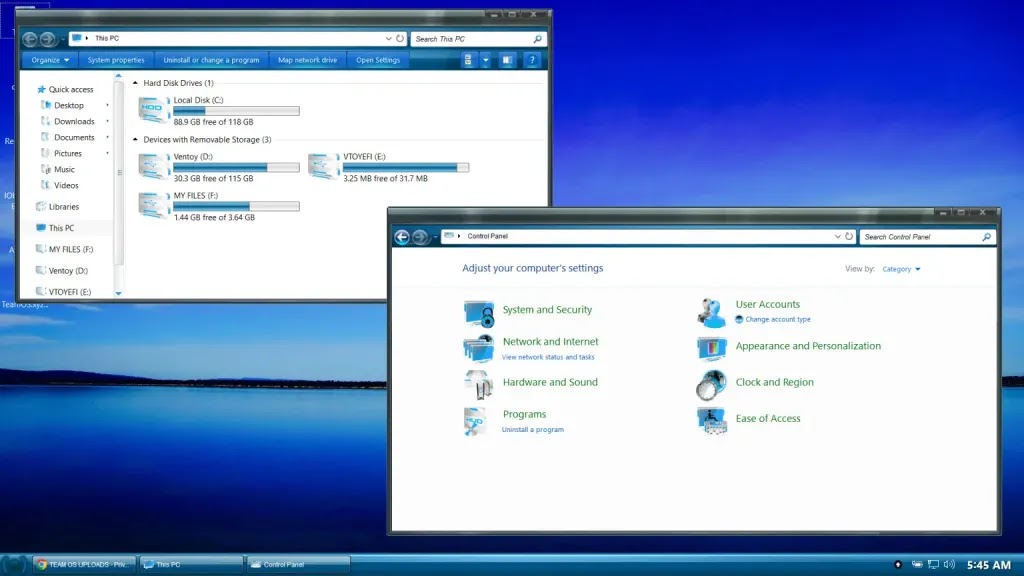
Task: Open the Start button on taskbar
Action: 14,564
